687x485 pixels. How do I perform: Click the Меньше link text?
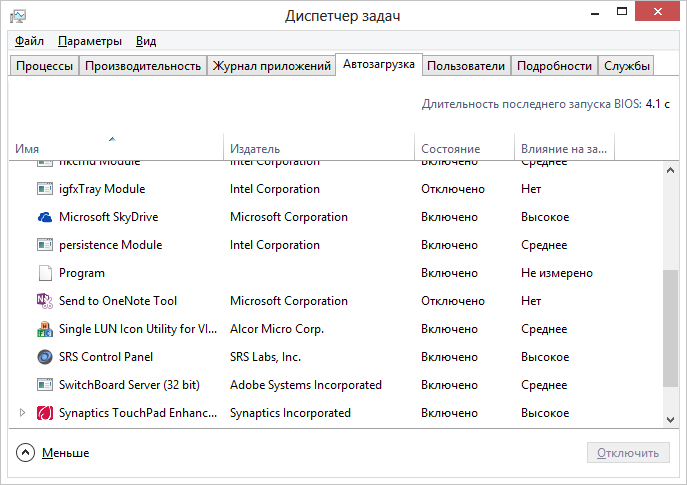coord(65,453)
